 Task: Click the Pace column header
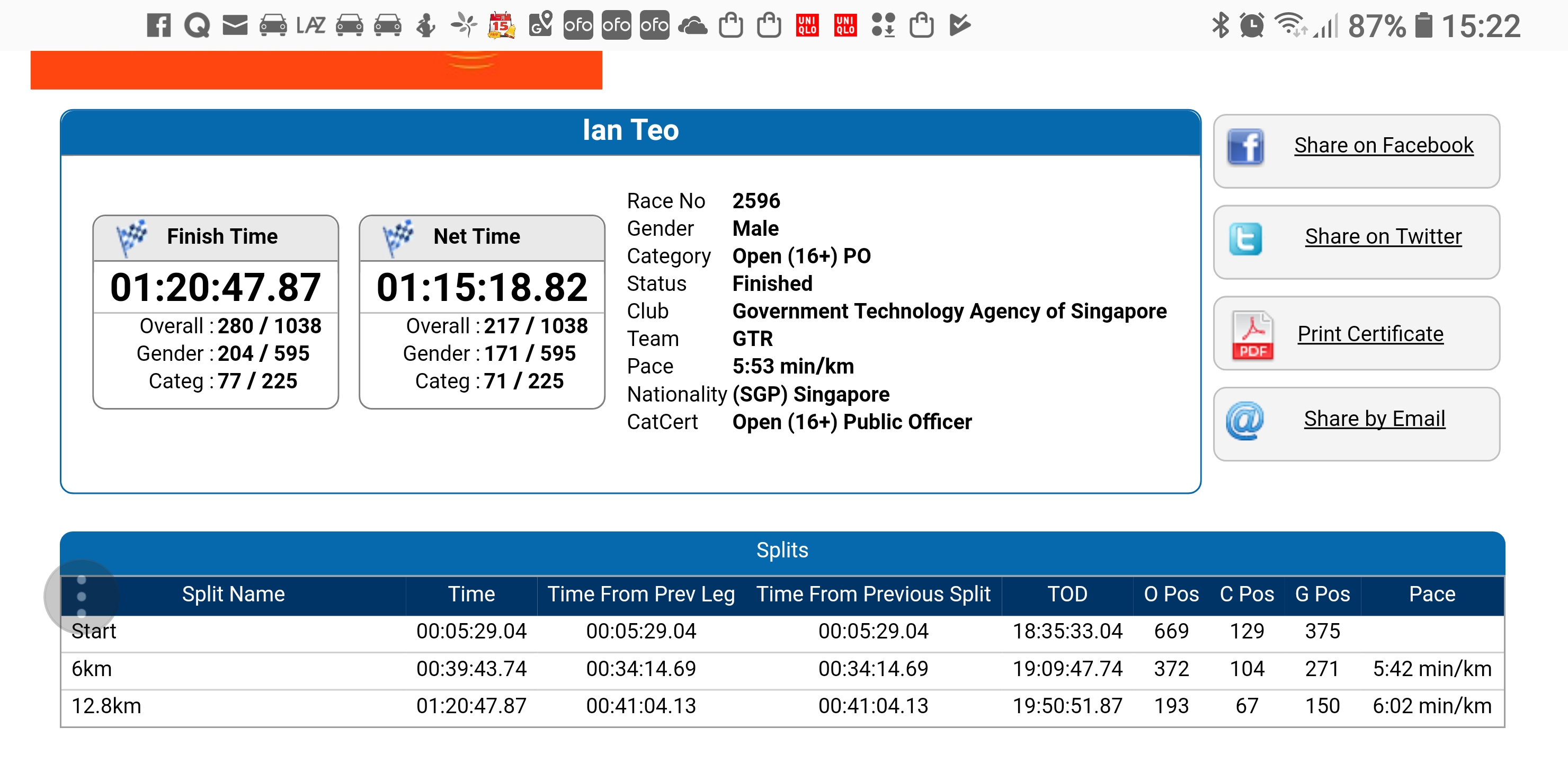pos(1432,594)
